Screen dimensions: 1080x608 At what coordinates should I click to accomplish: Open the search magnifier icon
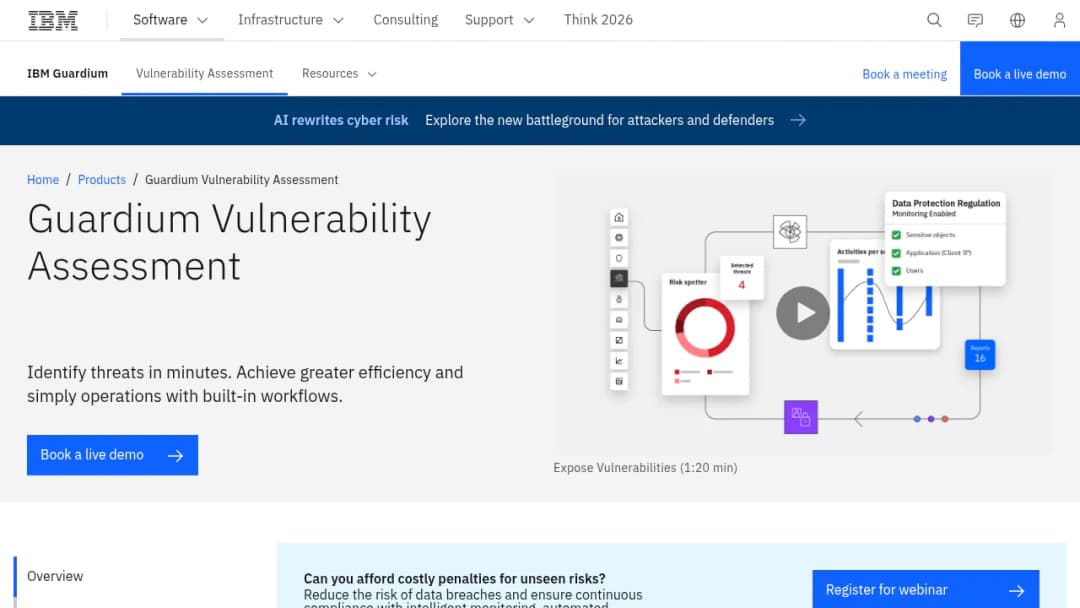click(x=934, y=20)
